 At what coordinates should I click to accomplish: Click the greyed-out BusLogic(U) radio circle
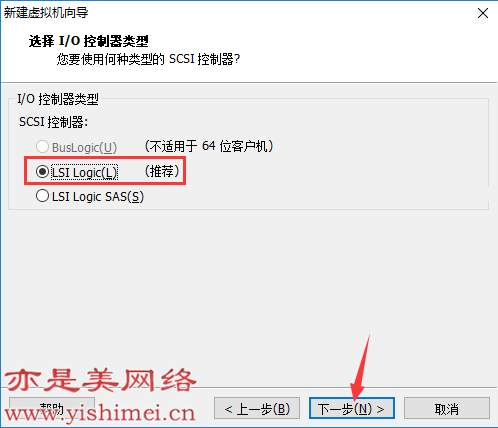[x=42, y=146]
